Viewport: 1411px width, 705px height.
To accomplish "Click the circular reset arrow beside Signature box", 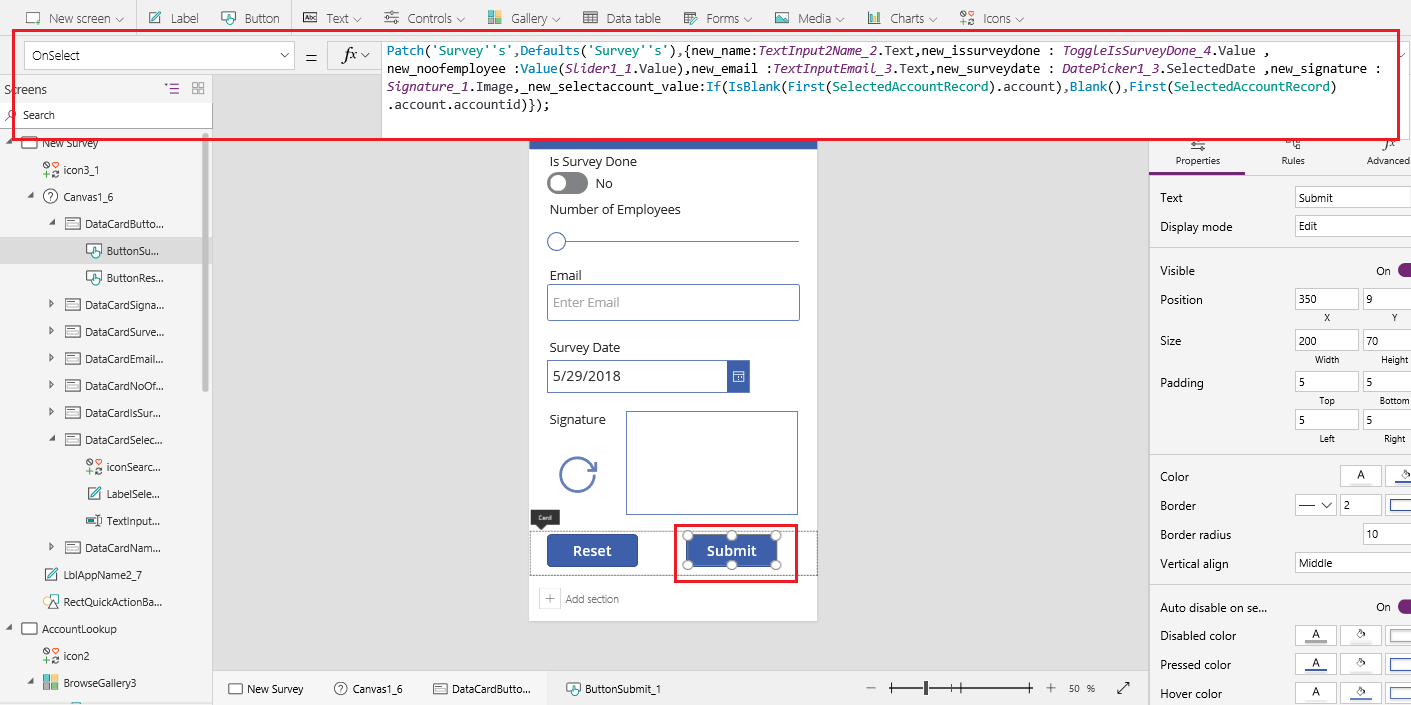I will click(577, 476).
